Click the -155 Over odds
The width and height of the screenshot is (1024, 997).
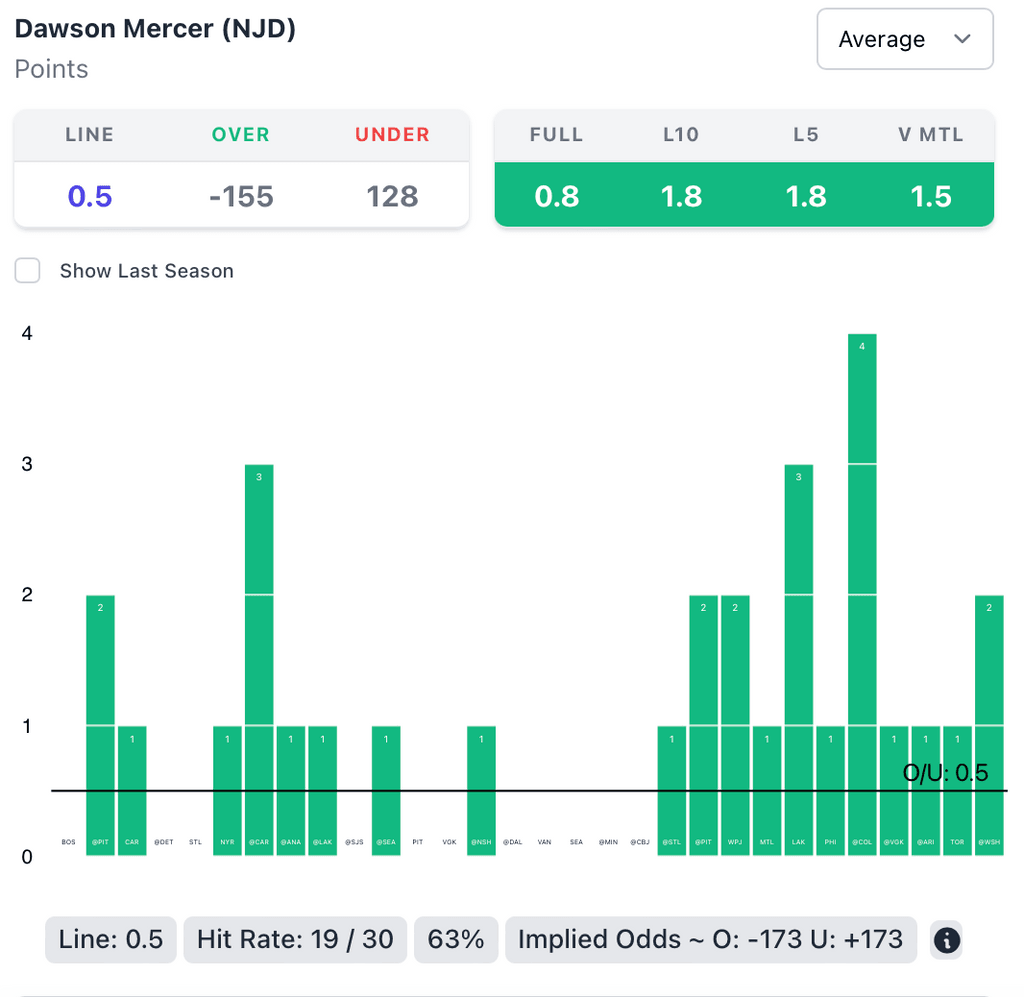[x=241, y=196]
